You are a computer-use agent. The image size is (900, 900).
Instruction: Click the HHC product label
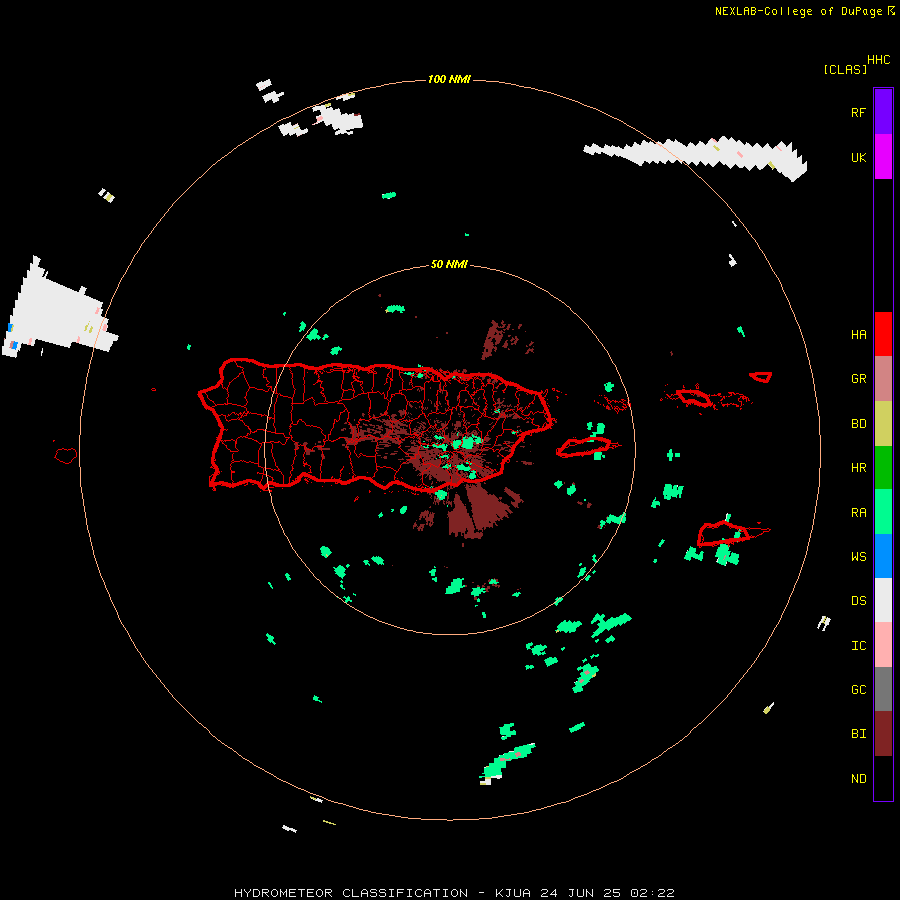coord(878,60)
